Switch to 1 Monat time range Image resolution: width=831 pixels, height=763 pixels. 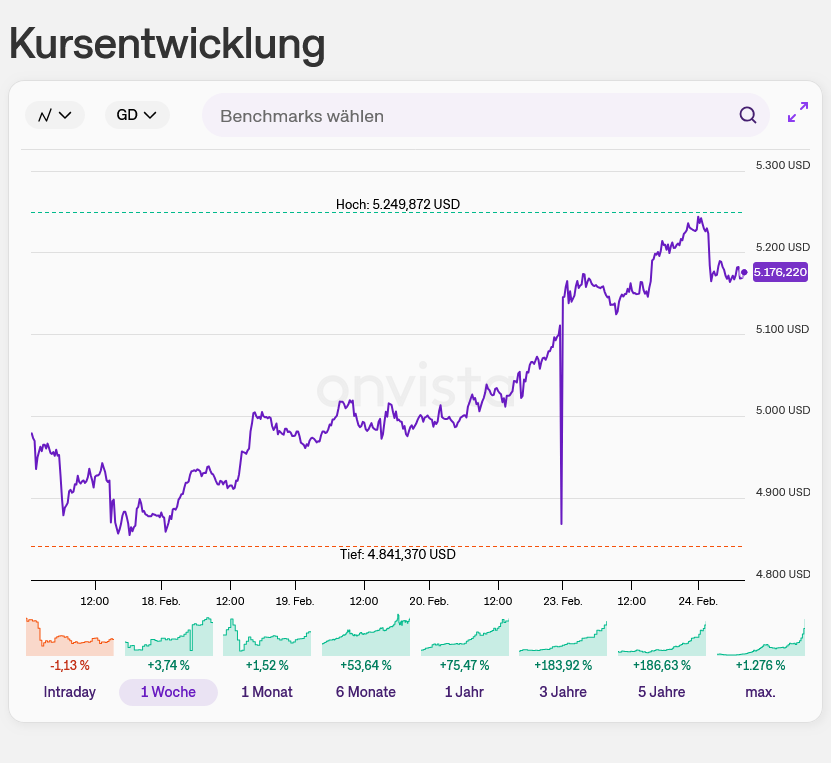(x=267, y=692)
